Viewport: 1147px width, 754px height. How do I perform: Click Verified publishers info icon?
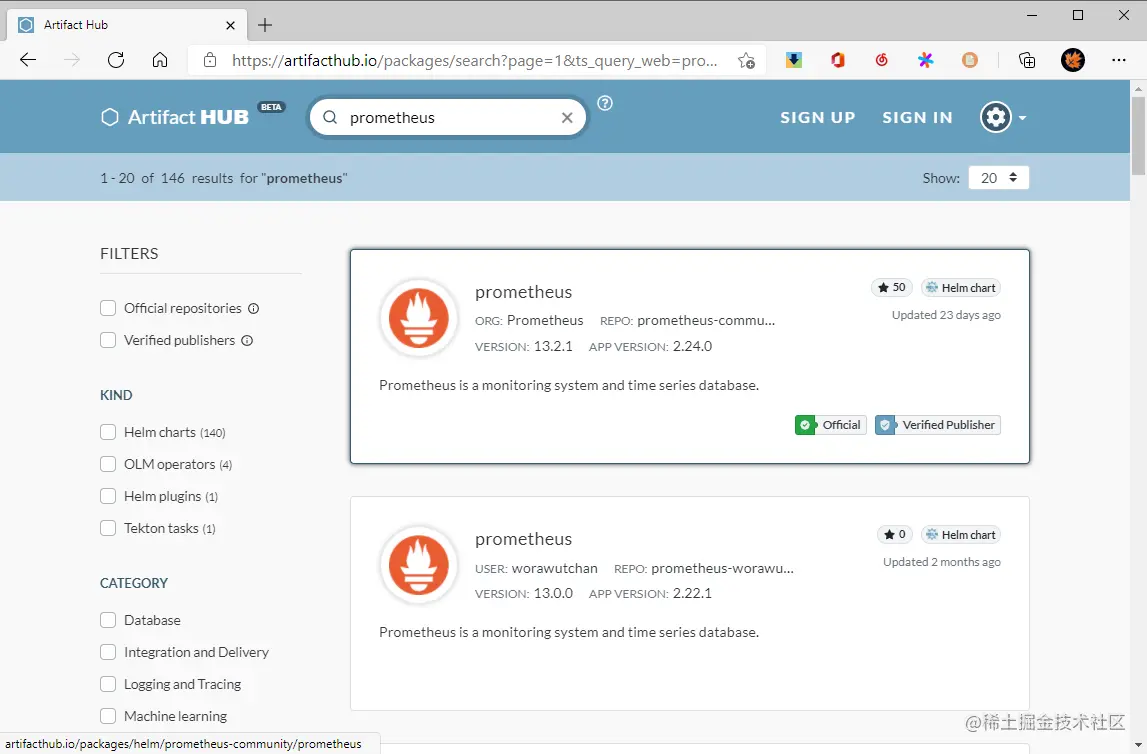pyautogui.click(x=247, y=341)
